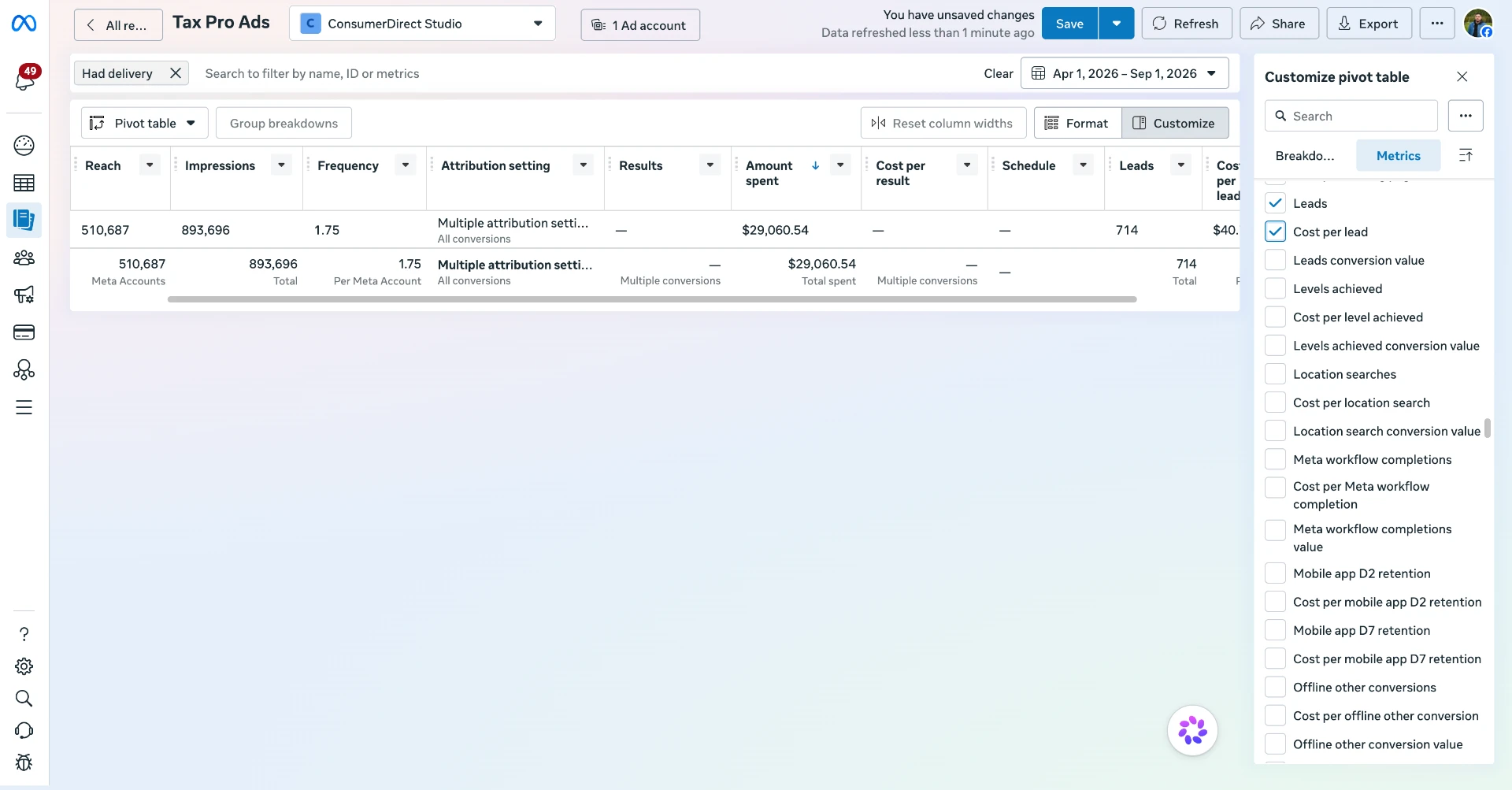Tick the Location searches checkbox
Screen dimensions: 1512x790
(x=1276, y=374)
